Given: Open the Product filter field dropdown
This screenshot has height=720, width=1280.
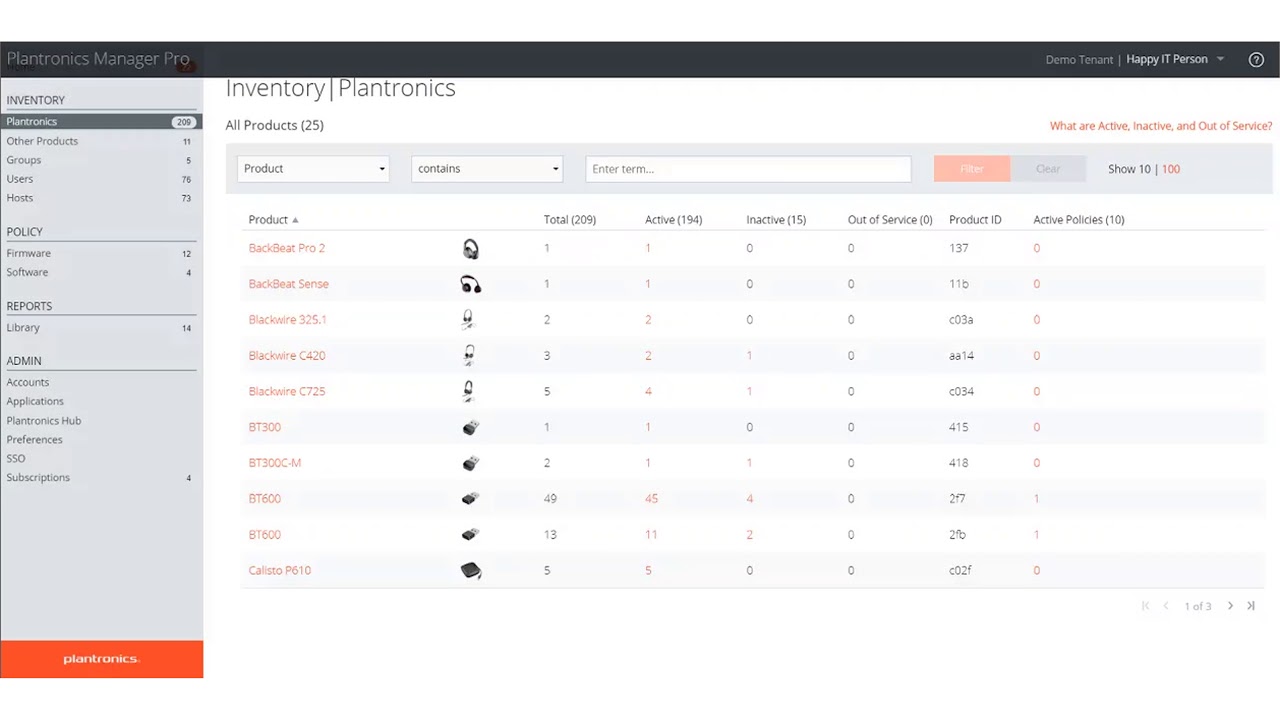Looking at the screenshot, I should [313, 169].
